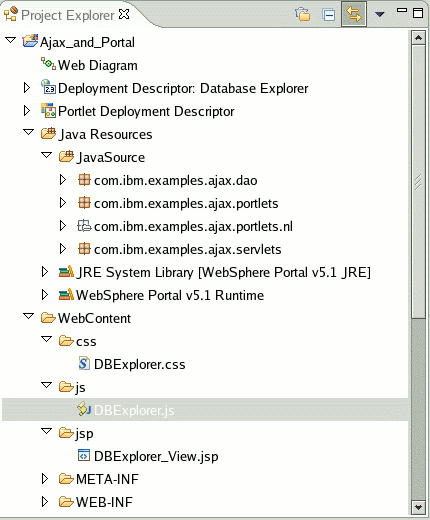Collapse the Java Resources node

point(28,133)
